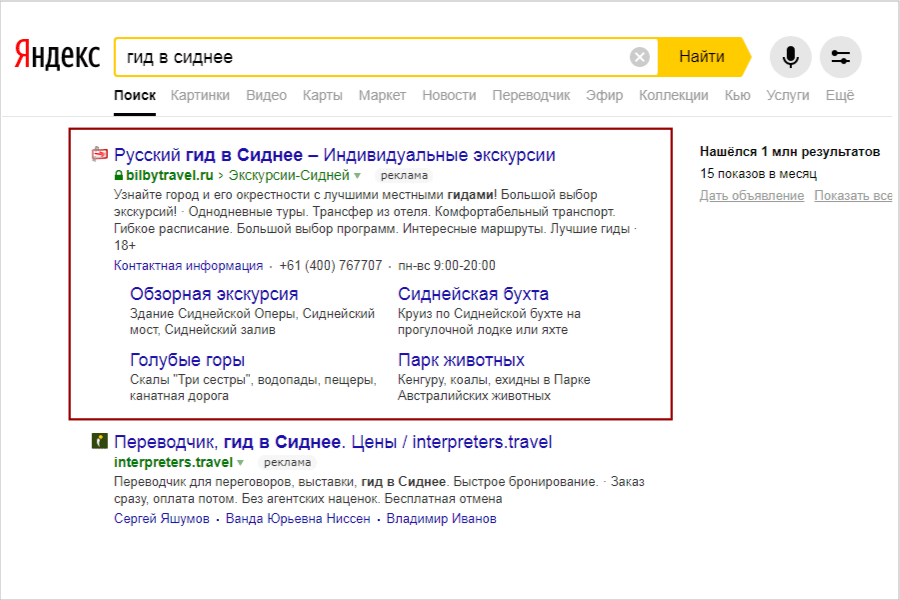The height and width of the screenshot is (600, 900).
Task: Click the text Нашёлся 1 млн результатов
Action: click(x=790, y=152)
